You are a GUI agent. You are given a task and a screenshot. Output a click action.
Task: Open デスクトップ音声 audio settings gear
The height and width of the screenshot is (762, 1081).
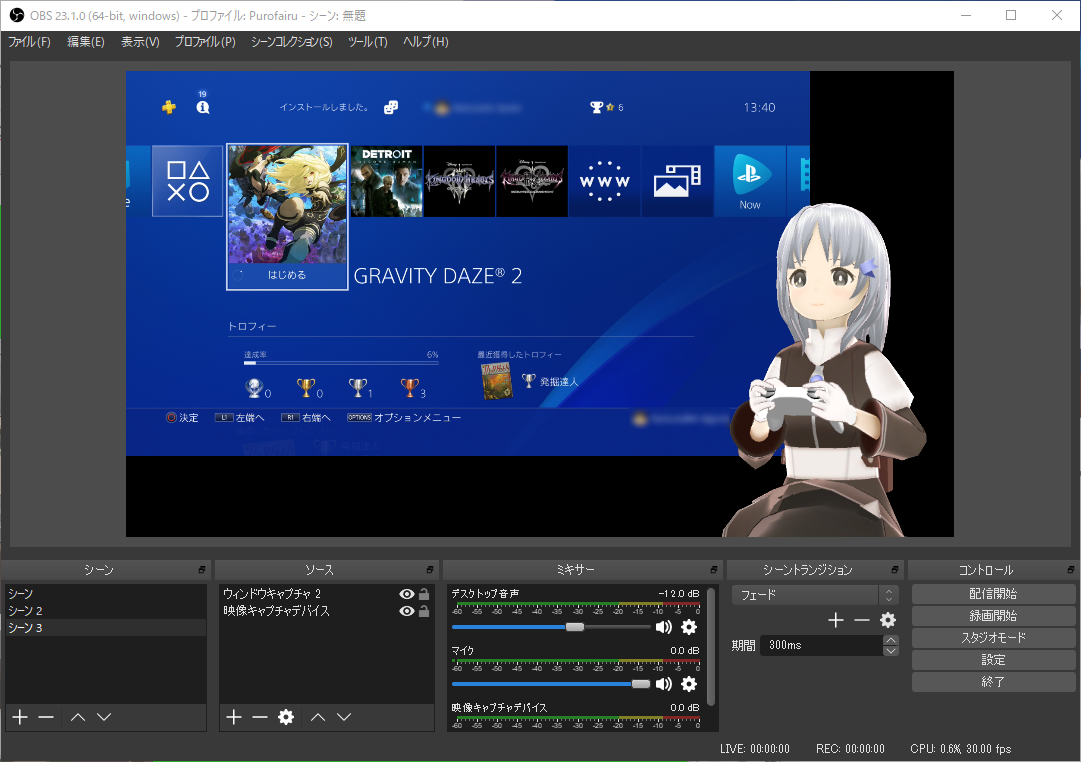(x=689, y=627)
